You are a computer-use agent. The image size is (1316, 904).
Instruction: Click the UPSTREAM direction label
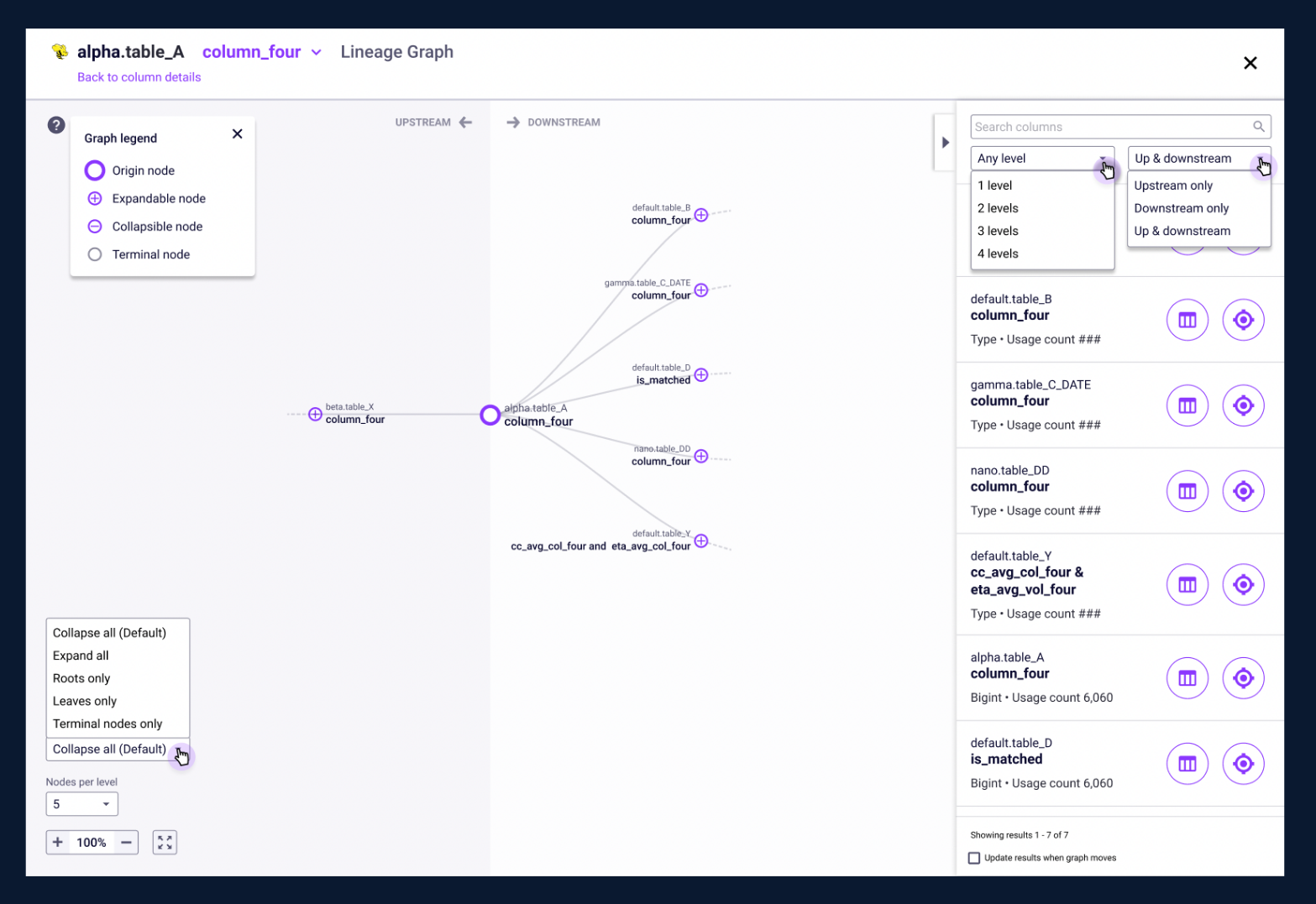[423, 123]
